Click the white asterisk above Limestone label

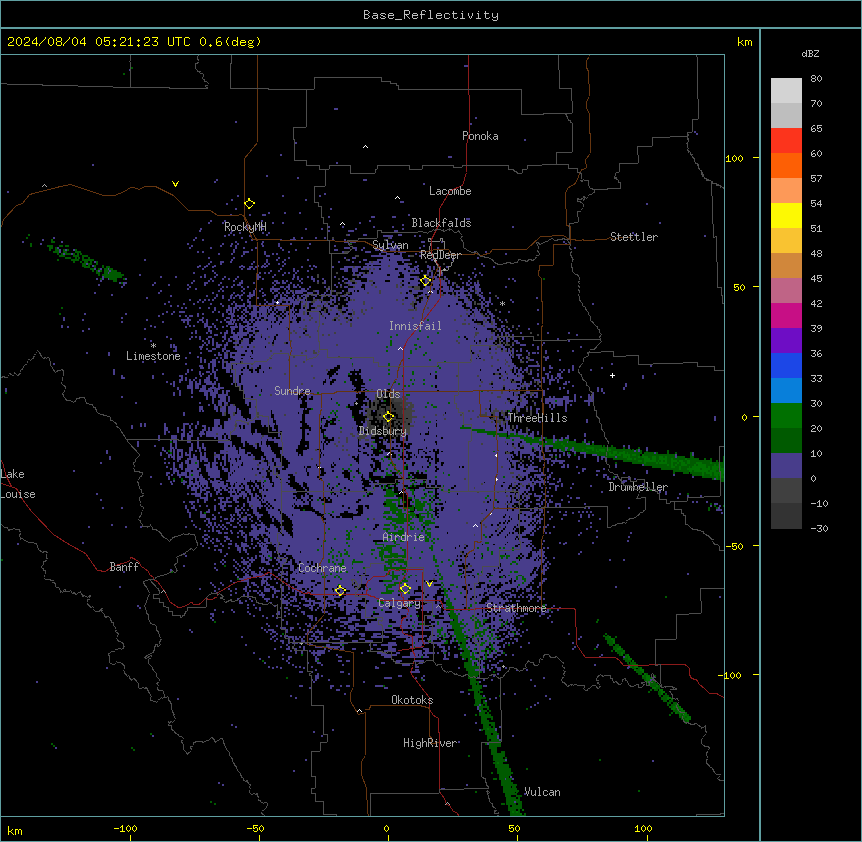click(x=153, y=346)
